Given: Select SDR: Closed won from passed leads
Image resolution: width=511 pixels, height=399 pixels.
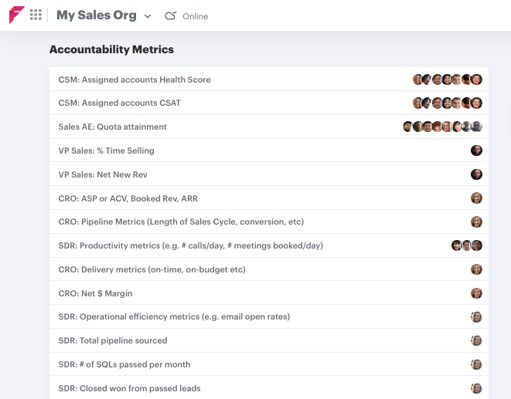Looking at the screenshot, I should click(x=269, y=388).
